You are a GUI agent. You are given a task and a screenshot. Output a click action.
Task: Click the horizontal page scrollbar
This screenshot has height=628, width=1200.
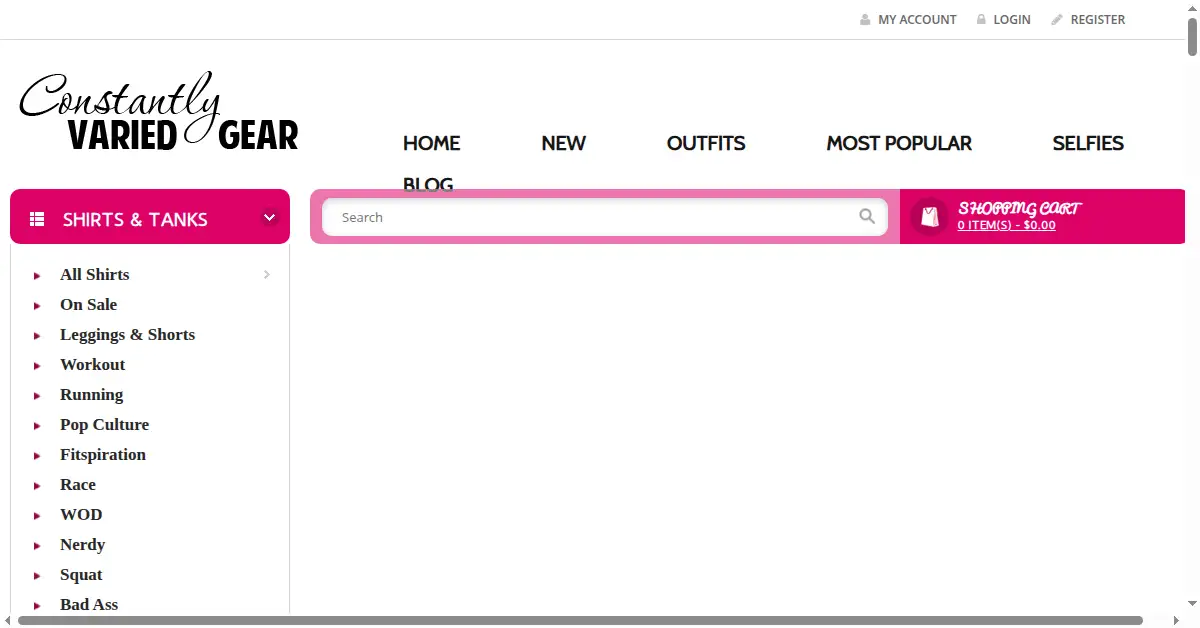pos(580,620)
